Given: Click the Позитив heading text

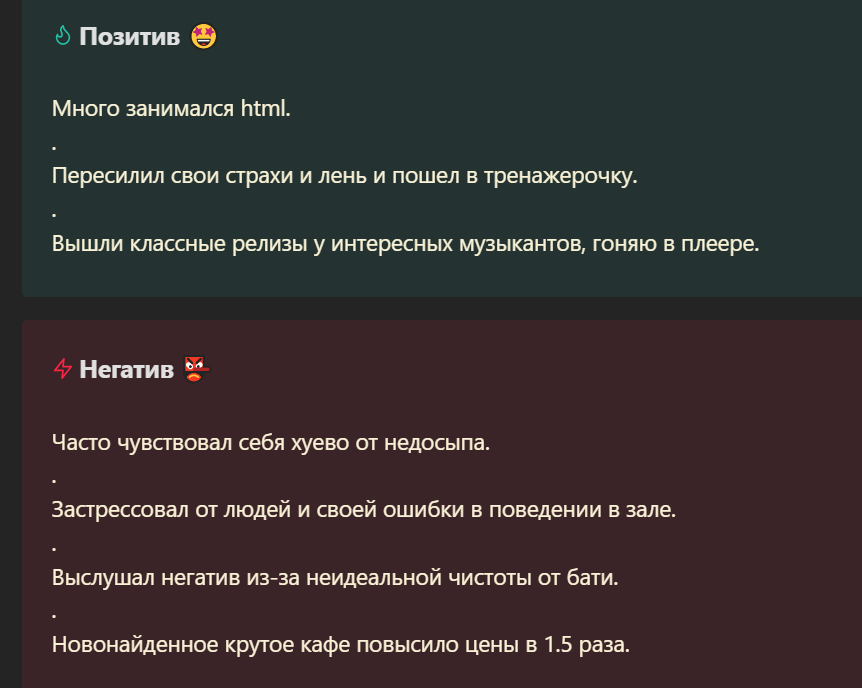Looking at the screenshot, I should pos(130,36).
